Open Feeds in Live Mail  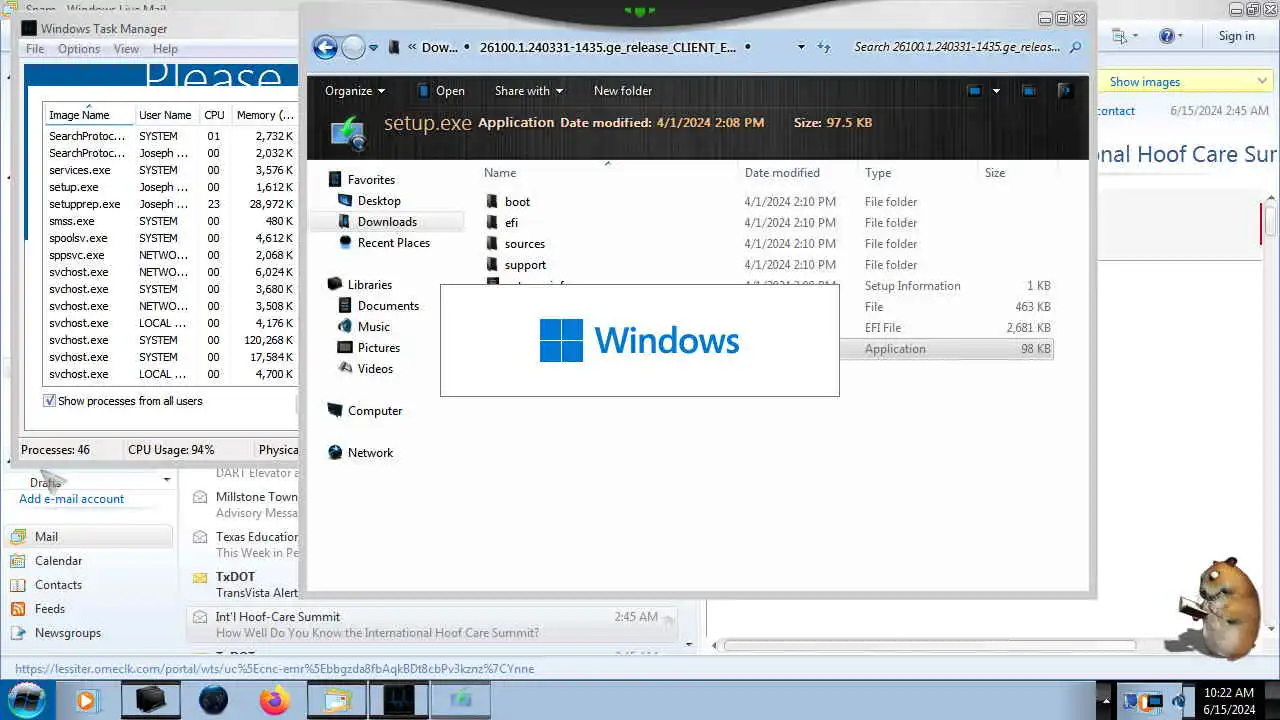pos(50,609)
